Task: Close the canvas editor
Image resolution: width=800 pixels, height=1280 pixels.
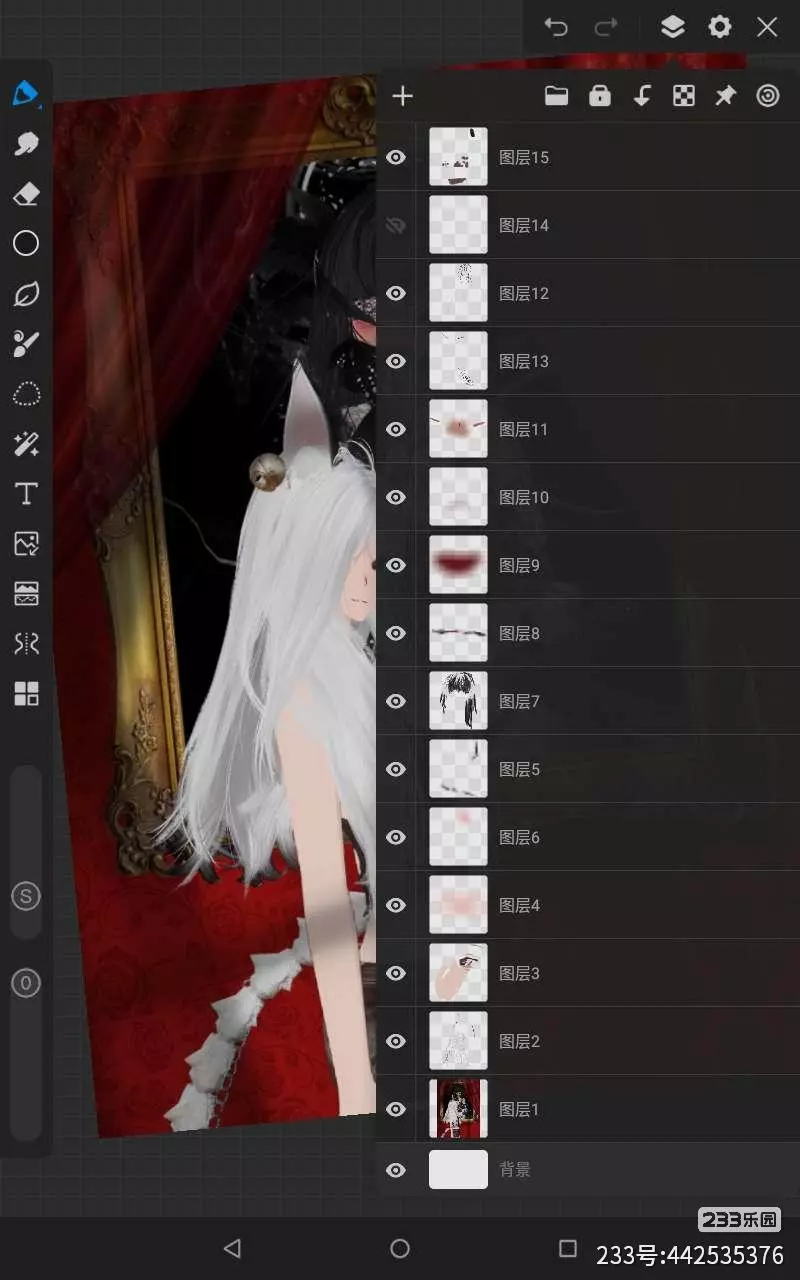Action: (x=767, y=27)
